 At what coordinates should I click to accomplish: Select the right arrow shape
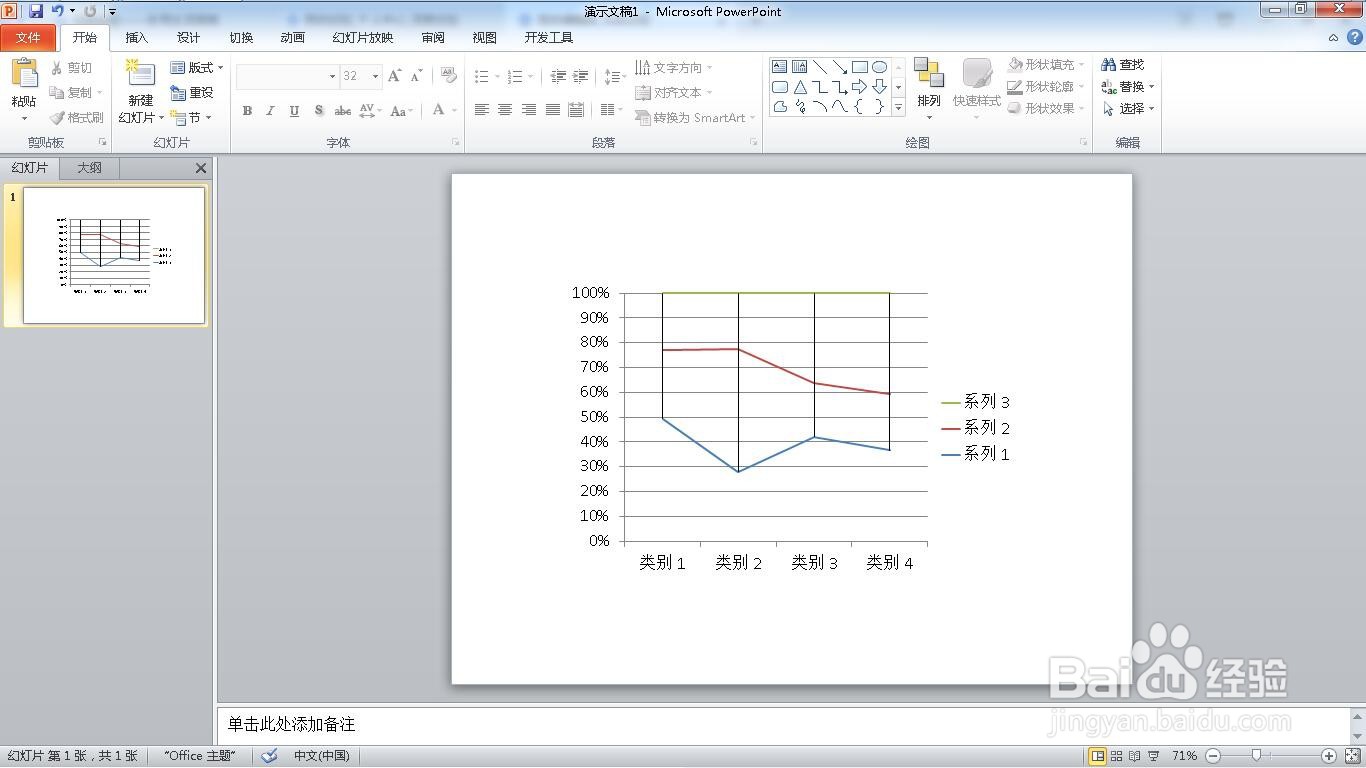pyautogui.click(x=859, y=87)
